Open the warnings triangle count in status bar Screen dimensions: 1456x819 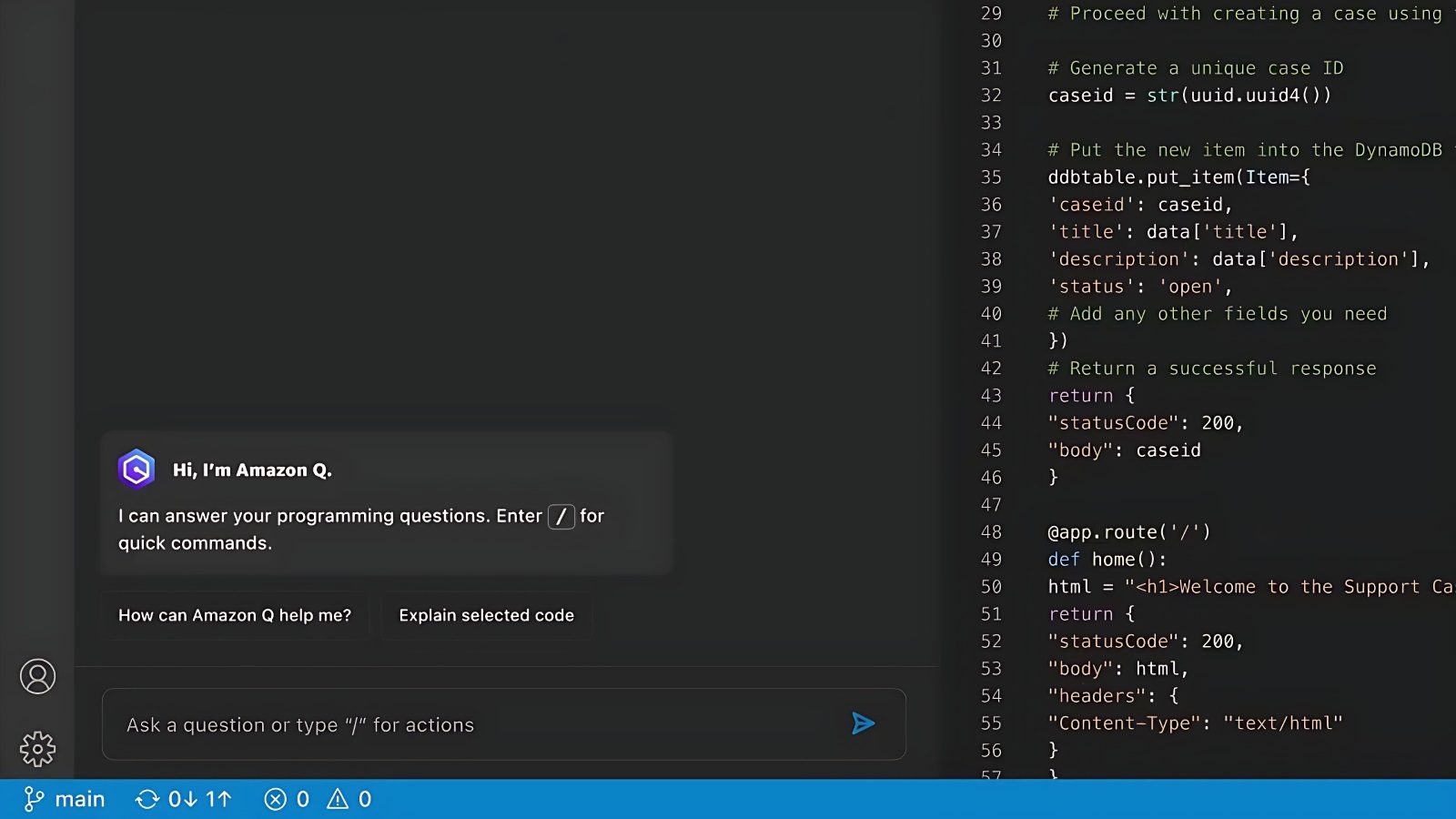[349, 799]
